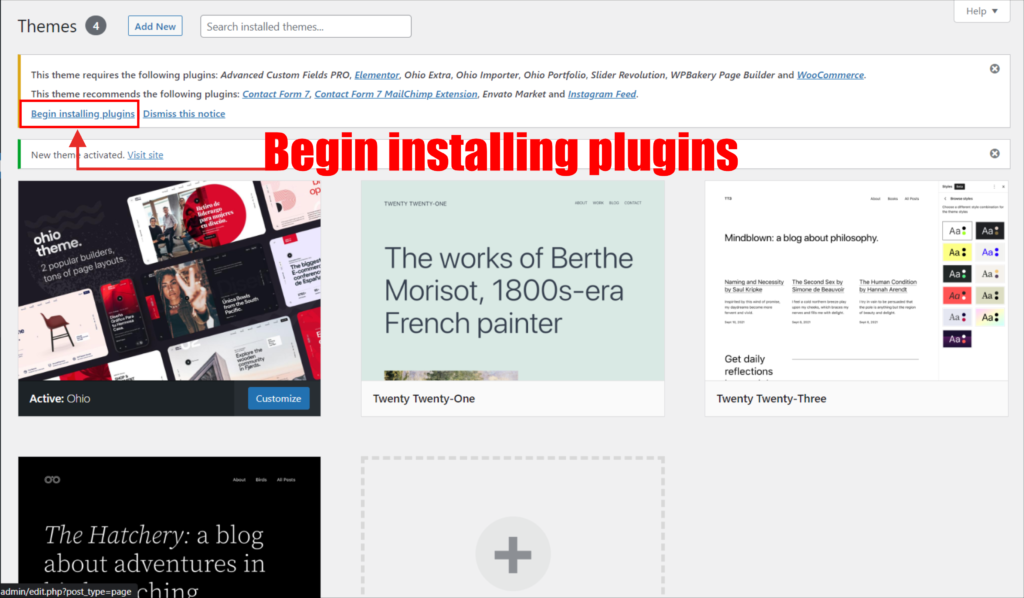This screenshot has width=1024, height=598.
Task: Open the Elementor plugin link
Action: pyautogui.click(x=377, y=75)
